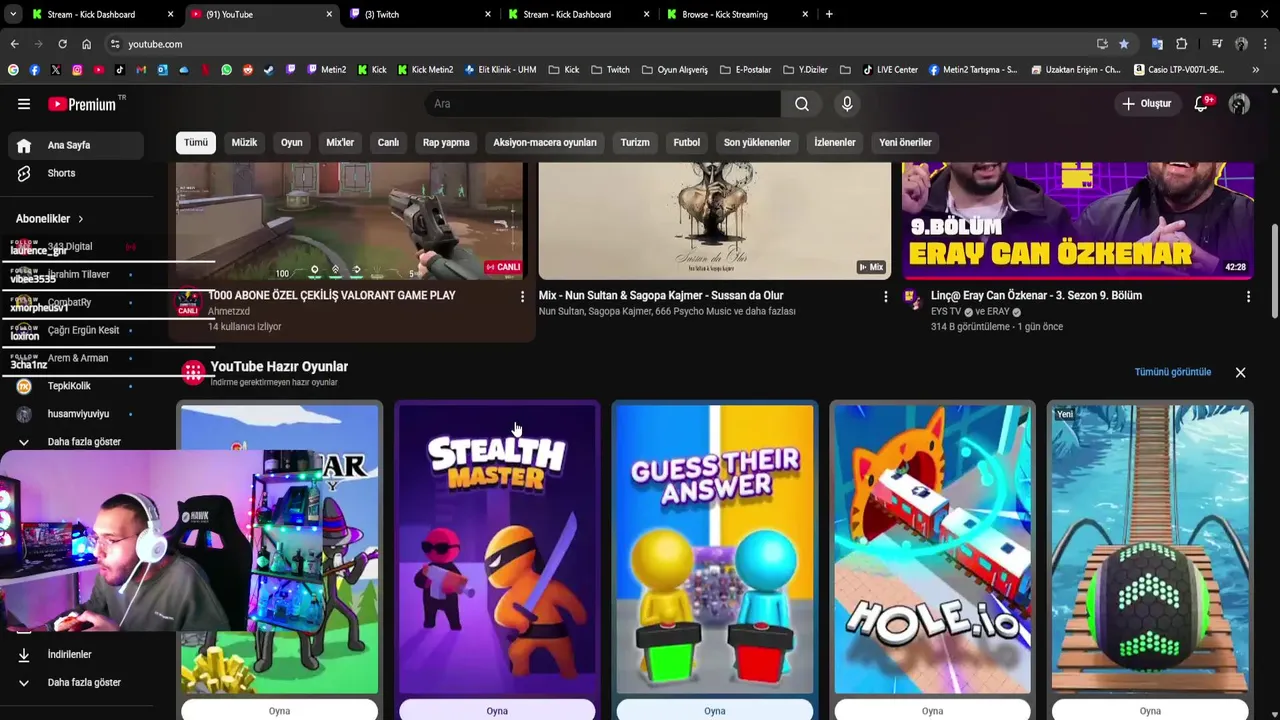The width and height of the screenshot is (1280, 720).
Task: Start voice search with microphone icon
Action: (847, 104)
